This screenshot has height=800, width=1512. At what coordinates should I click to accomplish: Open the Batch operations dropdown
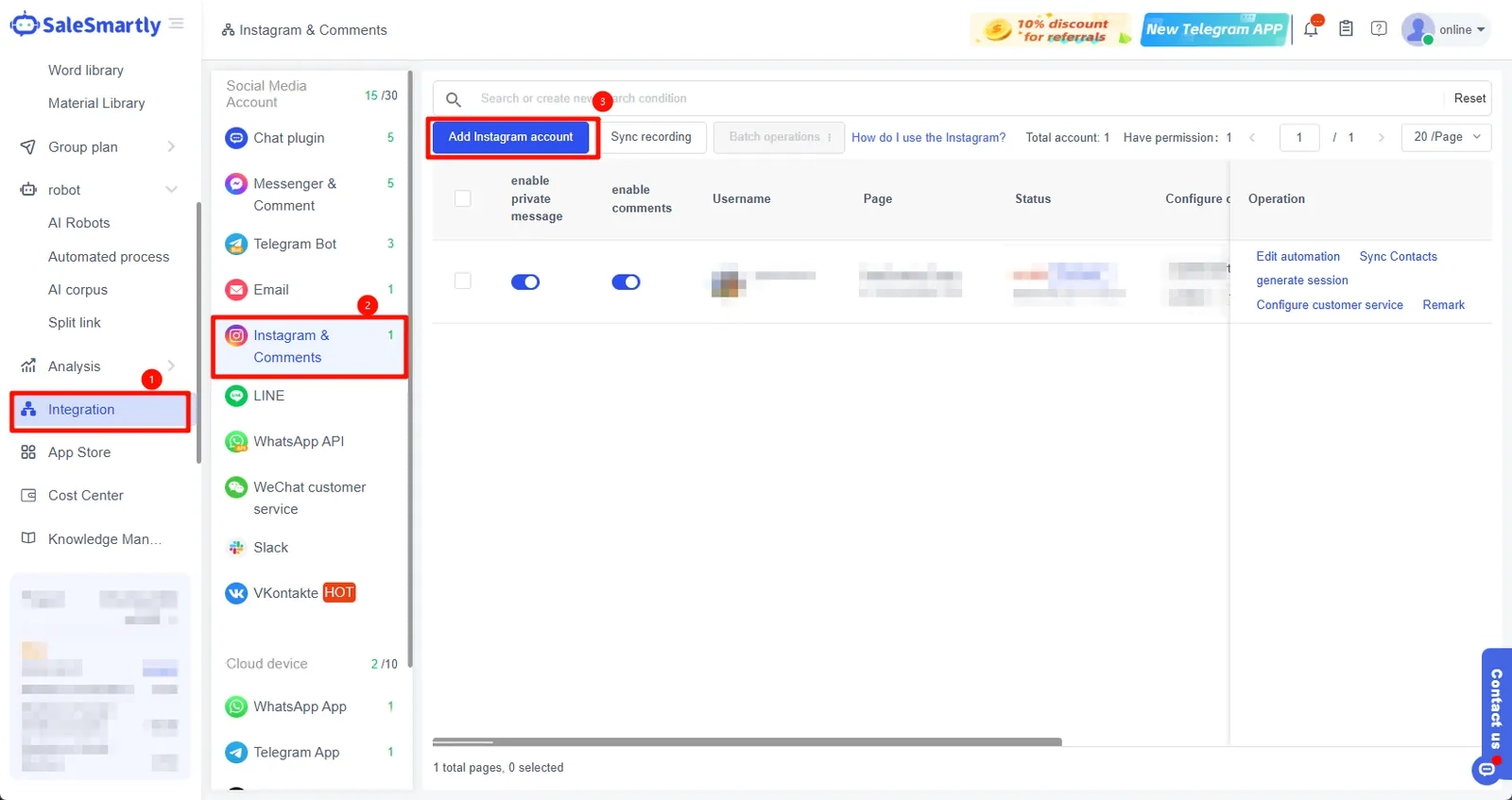pyautogui.click(x=779, y=137)
